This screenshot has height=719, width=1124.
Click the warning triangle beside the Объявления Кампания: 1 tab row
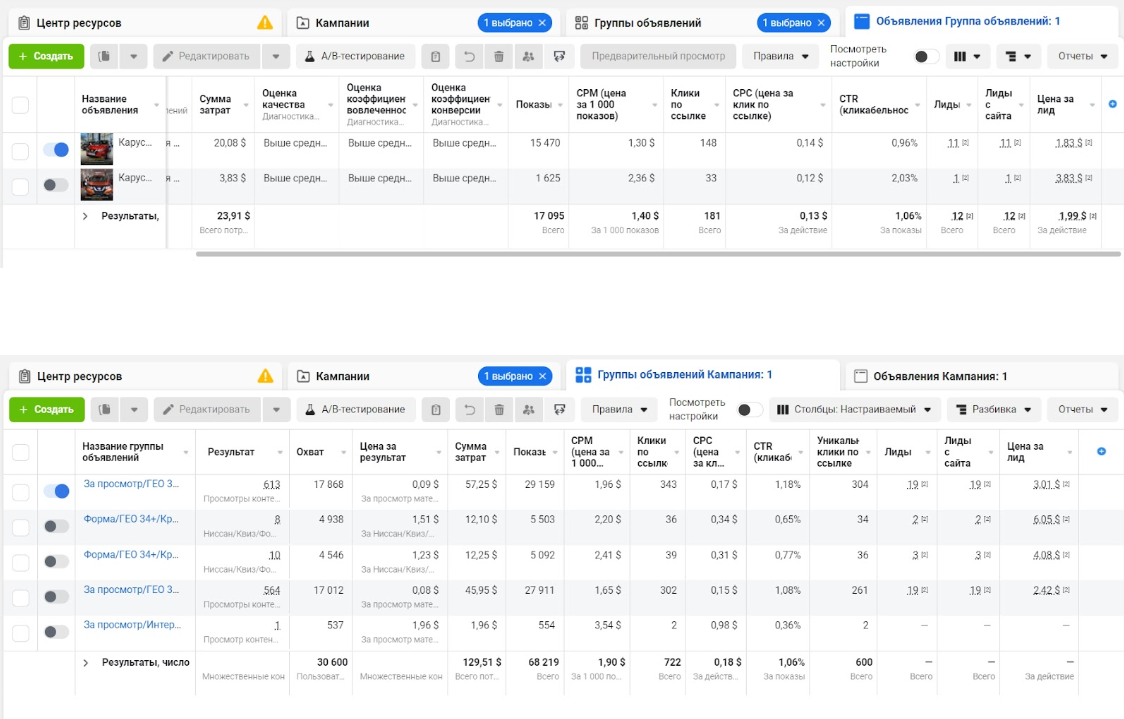point(265,376)
